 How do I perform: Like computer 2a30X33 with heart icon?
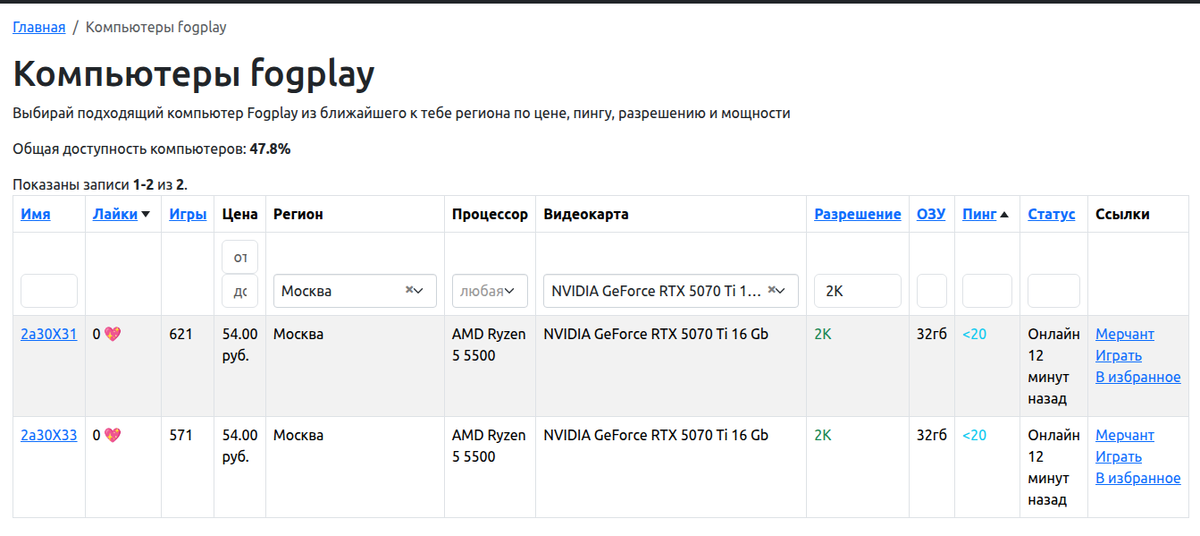(x=112, y=435)
